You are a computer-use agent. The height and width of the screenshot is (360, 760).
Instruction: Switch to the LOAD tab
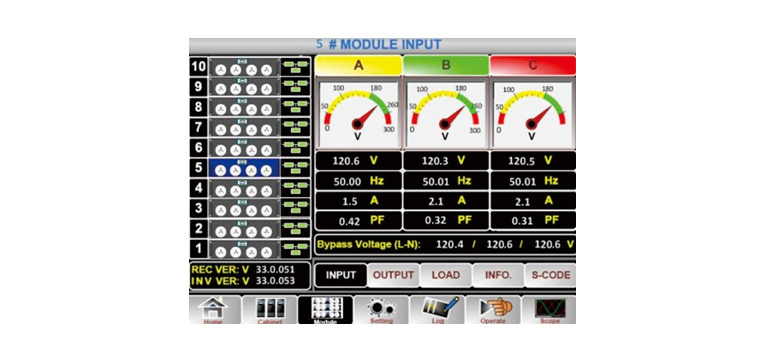click(x=445, y=275)
